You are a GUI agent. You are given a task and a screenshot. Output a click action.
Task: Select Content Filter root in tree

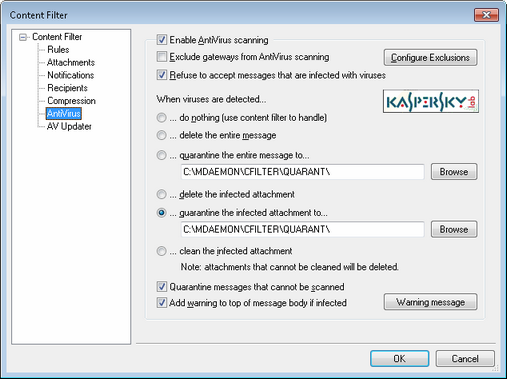click(57, 37)
